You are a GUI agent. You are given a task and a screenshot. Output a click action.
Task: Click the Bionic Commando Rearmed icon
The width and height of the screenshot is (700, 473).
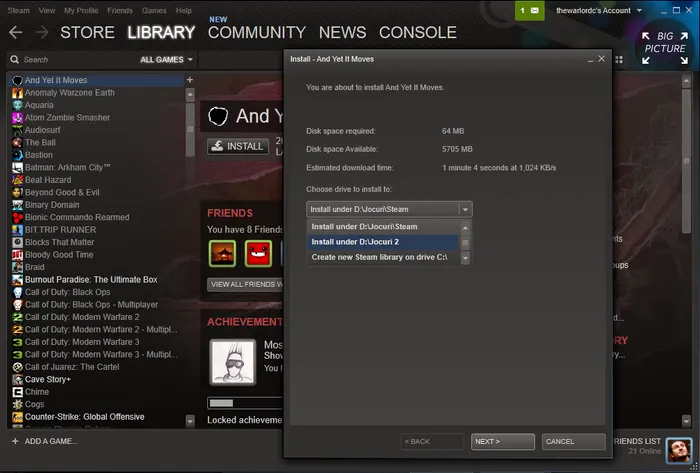click(17, 217)
